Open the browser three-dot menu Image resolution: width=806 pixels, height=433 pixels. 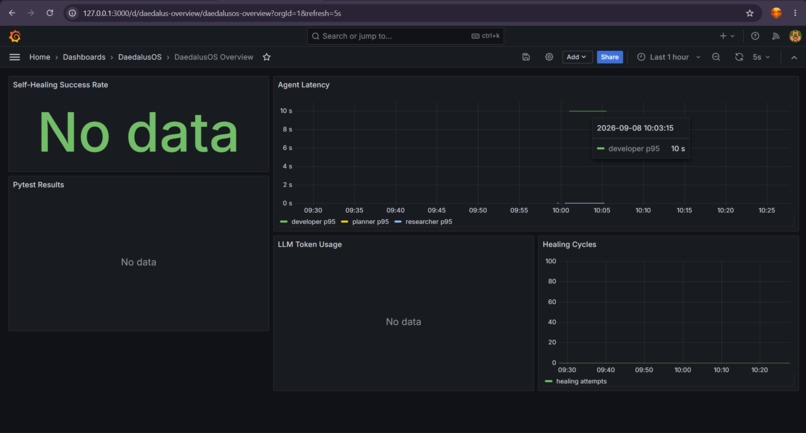[x=795, y=13]
